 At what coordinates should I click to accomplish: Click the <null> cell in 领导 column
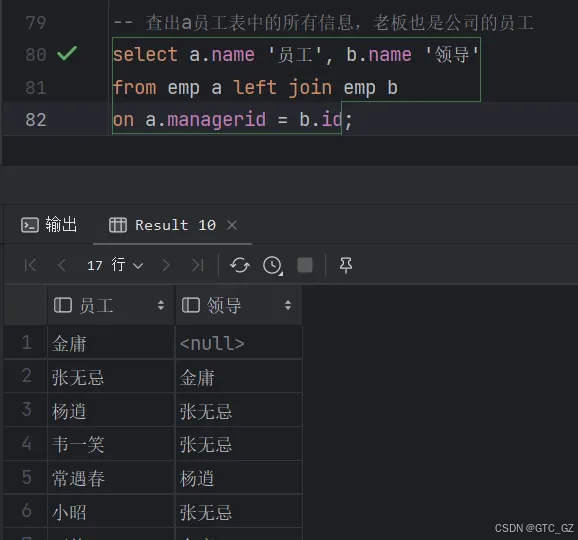click(x=239, y=343)
